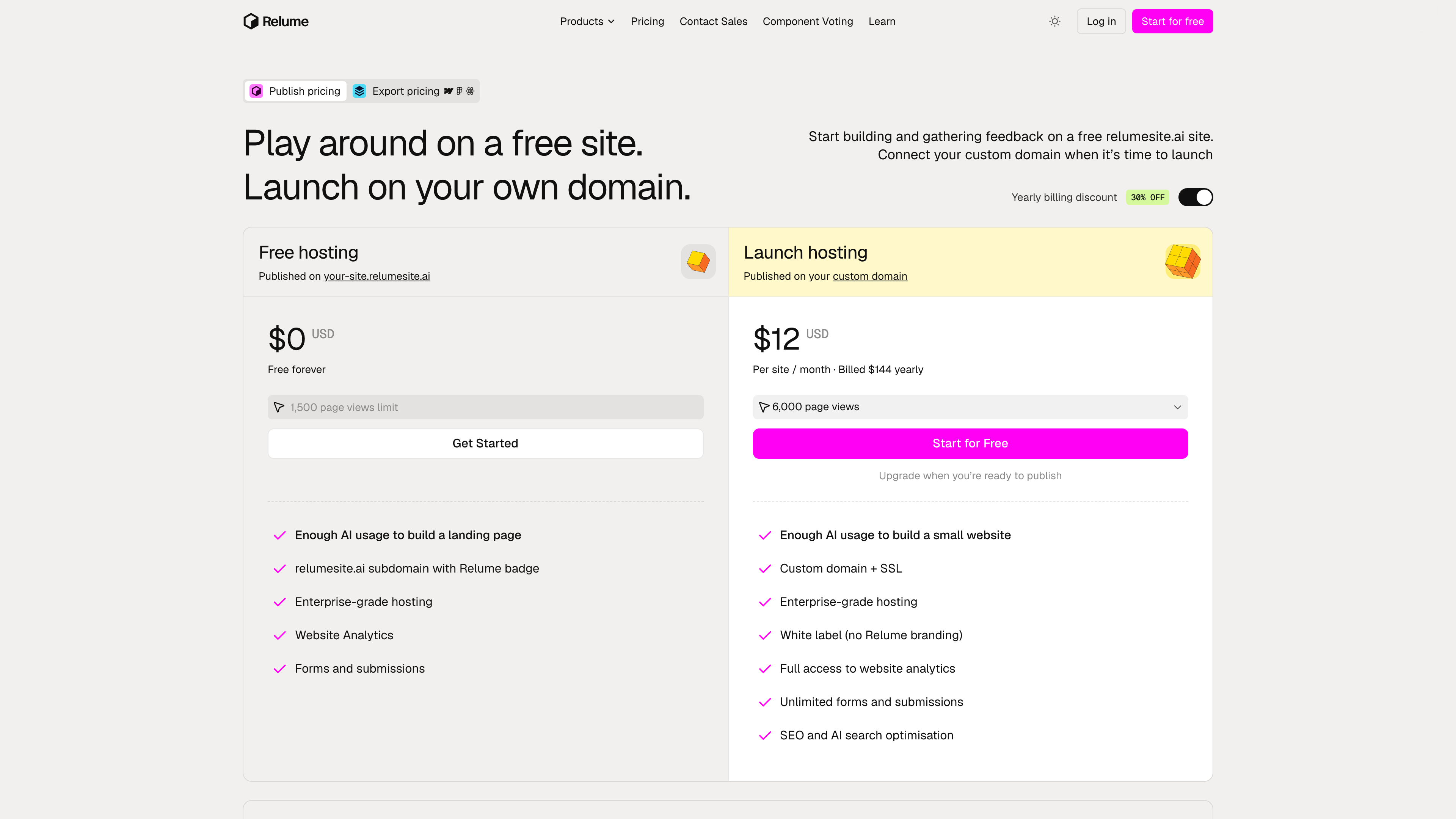Click the React icon in Export pricing
This screenshot has width=1456, height=819.
click(470, 91)
